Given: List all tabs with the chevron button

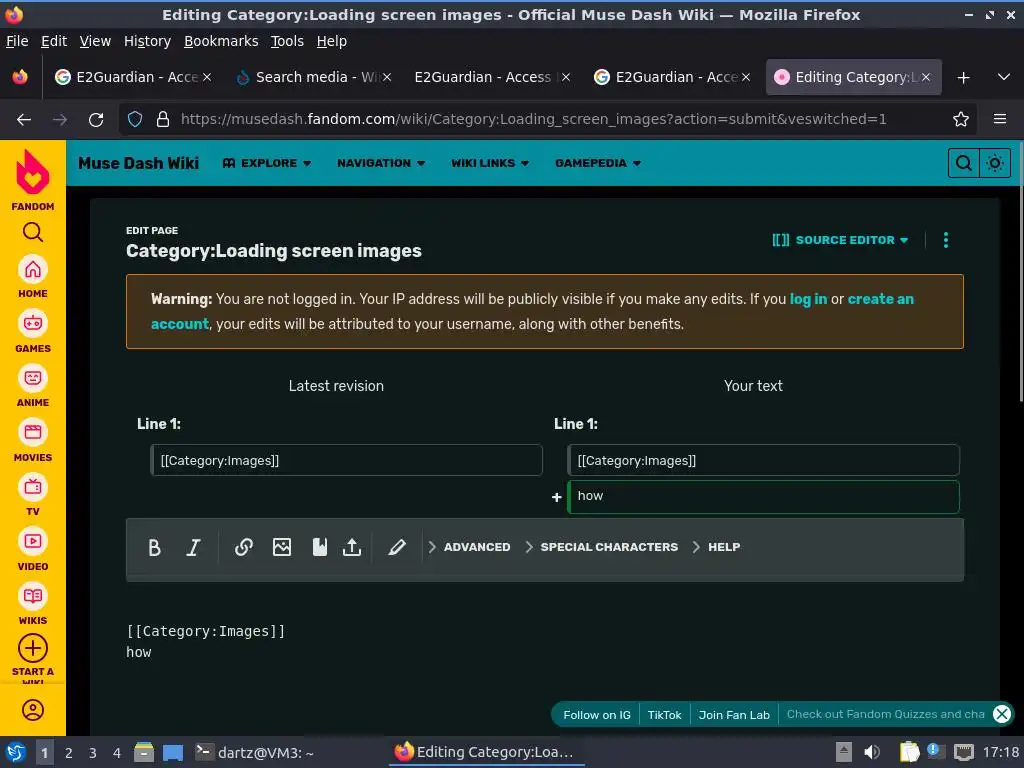Looking at the screenshot, I should [1004, 77].
